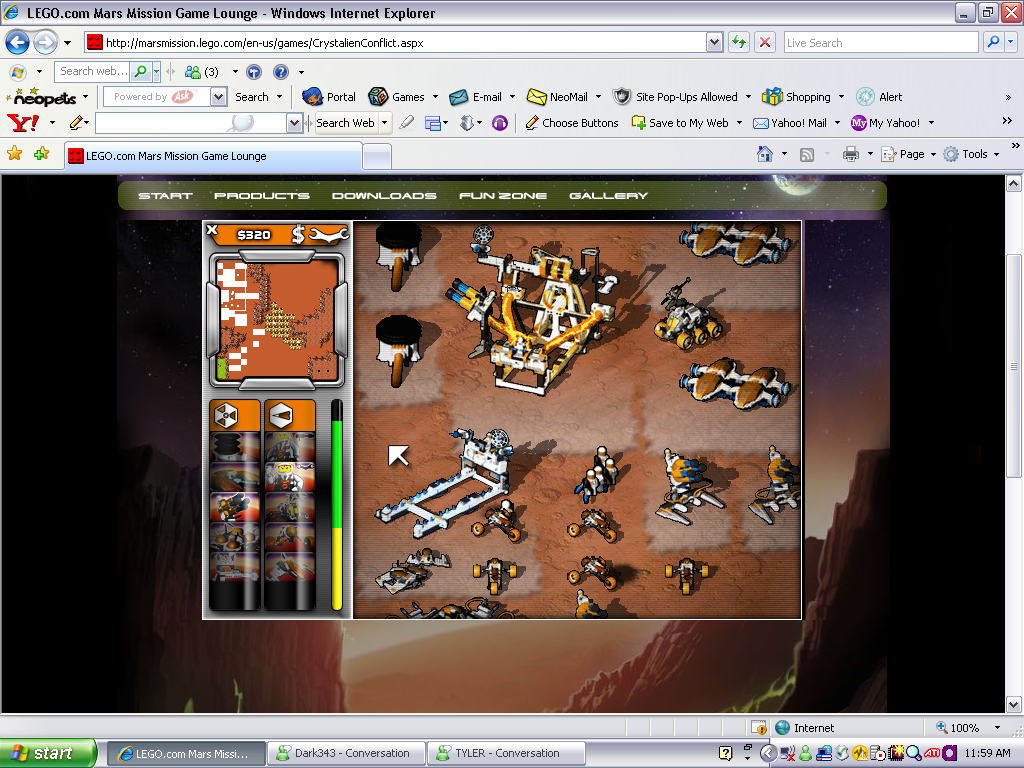The height and width of the screenshot is (768, 1024).
Task: Click the NeoMail envelope icon
Action: (536, 97)
